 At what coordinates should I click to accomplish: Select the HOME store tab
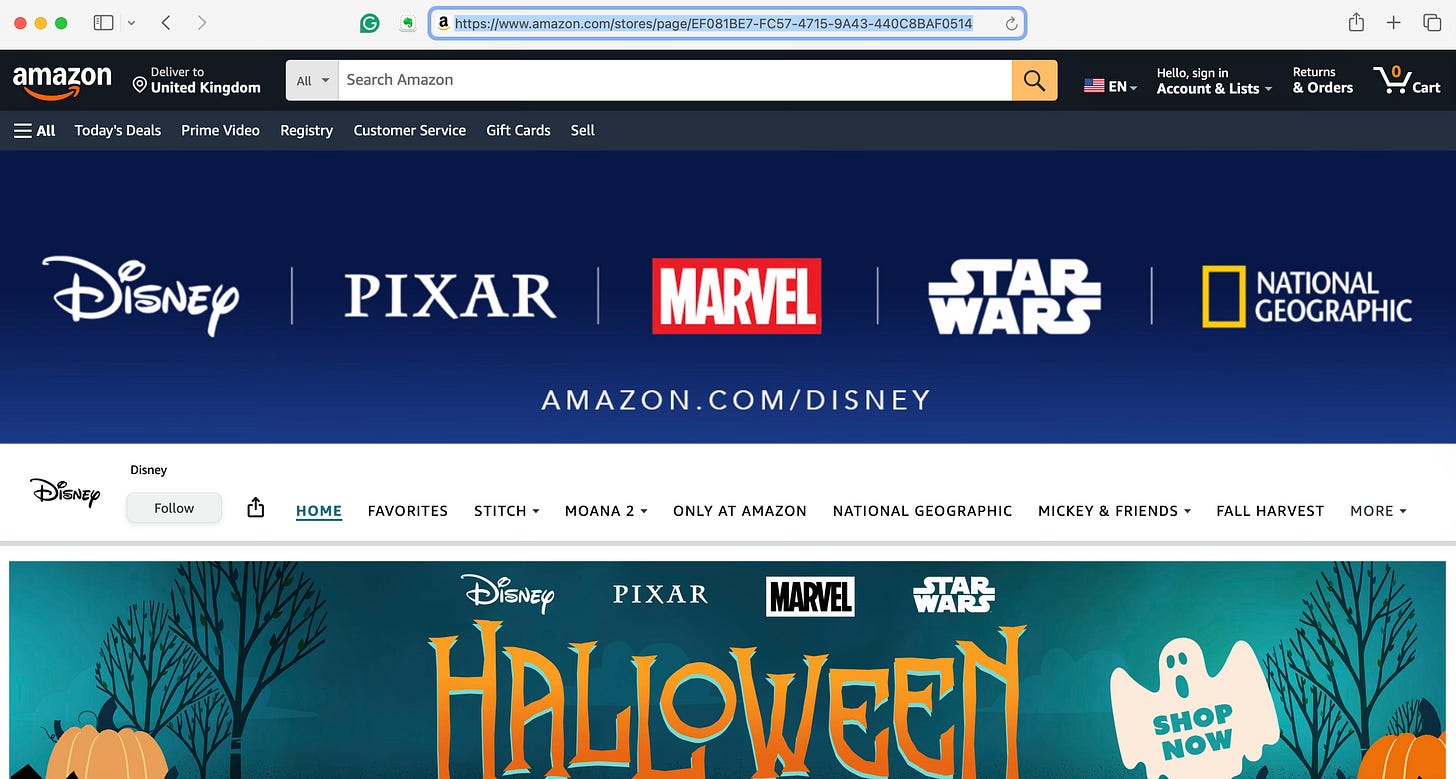(x=319, y=511)
